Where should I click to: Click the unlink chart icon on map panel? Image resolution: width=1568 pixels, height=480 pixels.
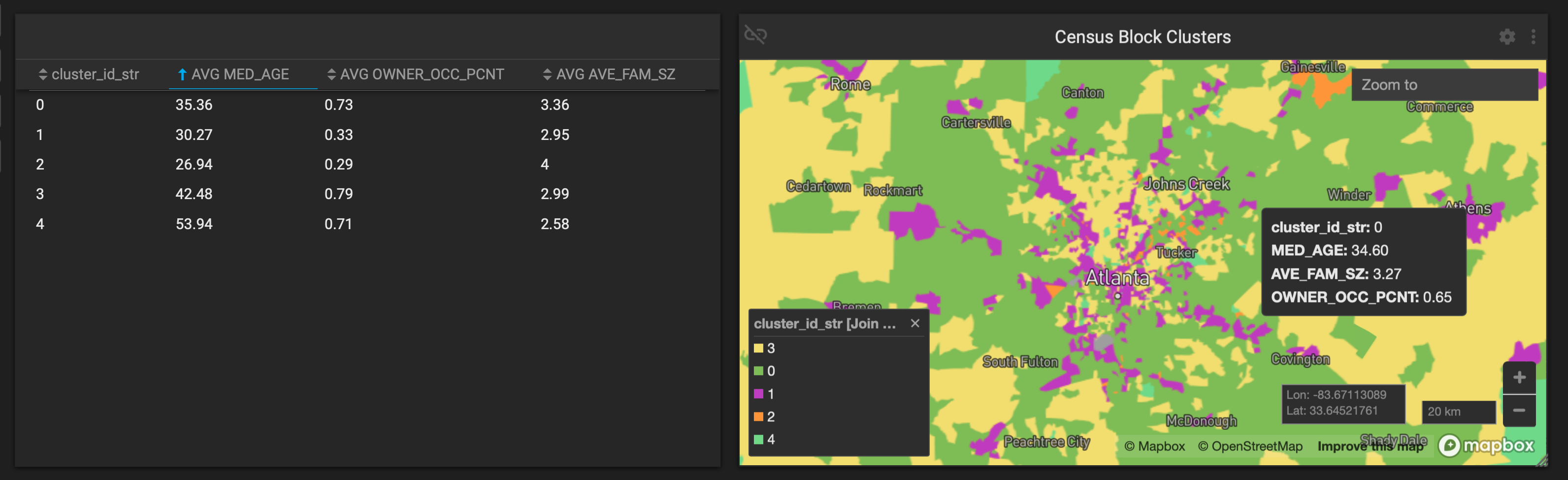[755, 34]
